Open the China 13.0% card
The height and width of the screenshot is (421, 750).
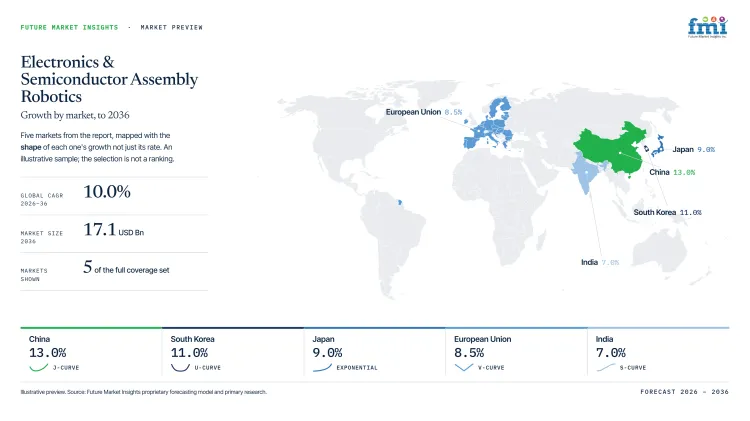point(91,354)
